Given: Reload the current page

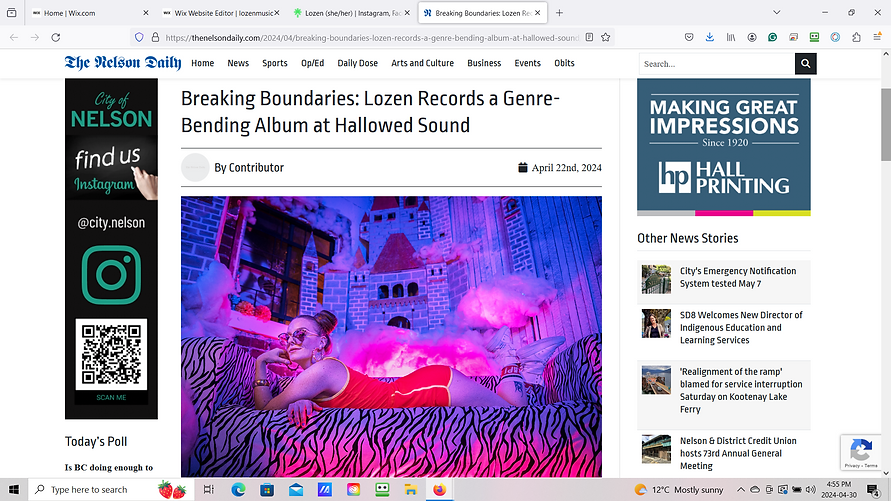Looking at the screenshot, I should click(x=56, y=37).
